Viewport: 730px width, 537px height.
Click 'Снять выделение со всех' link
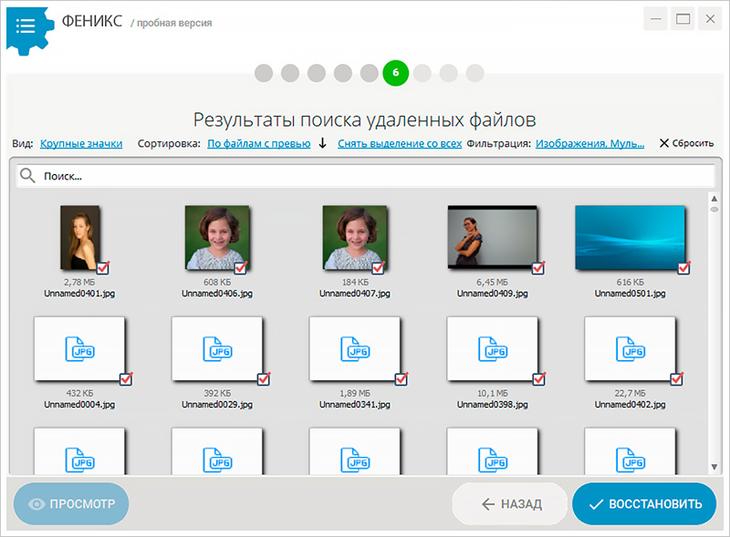tap(399, 143)
